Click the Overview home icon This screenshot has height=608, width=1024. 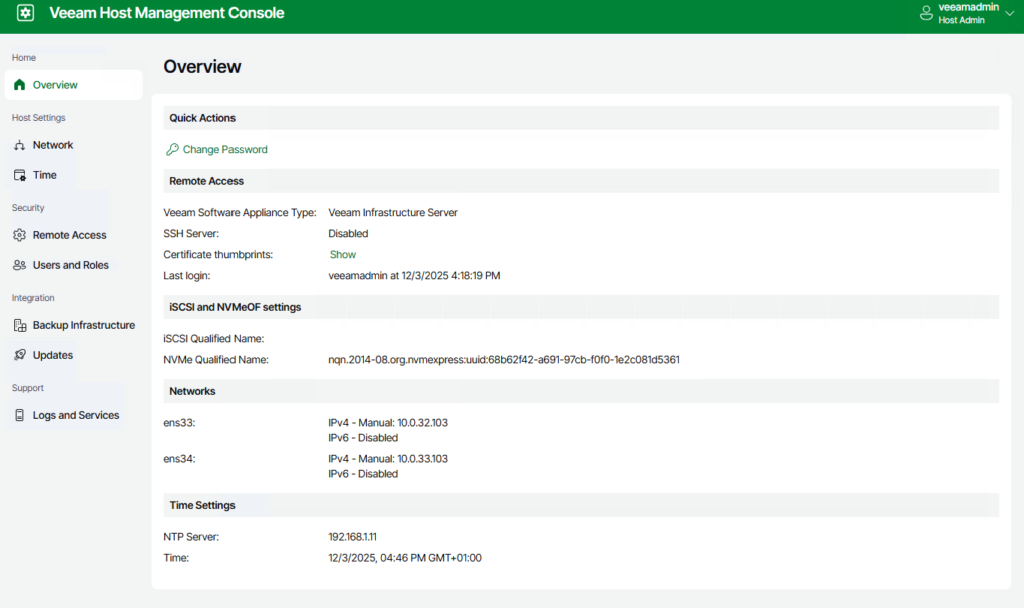pos(20,85)
